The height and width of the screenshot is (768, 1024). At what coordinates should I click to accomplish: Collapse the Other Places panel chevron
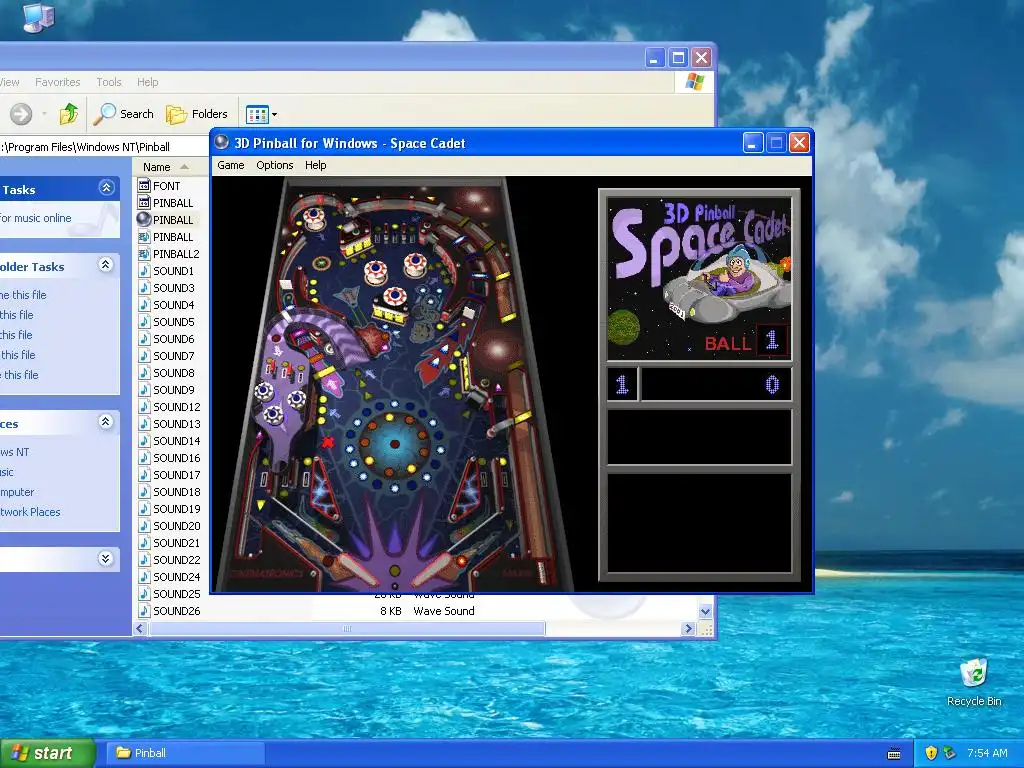[x=106, y=422]
